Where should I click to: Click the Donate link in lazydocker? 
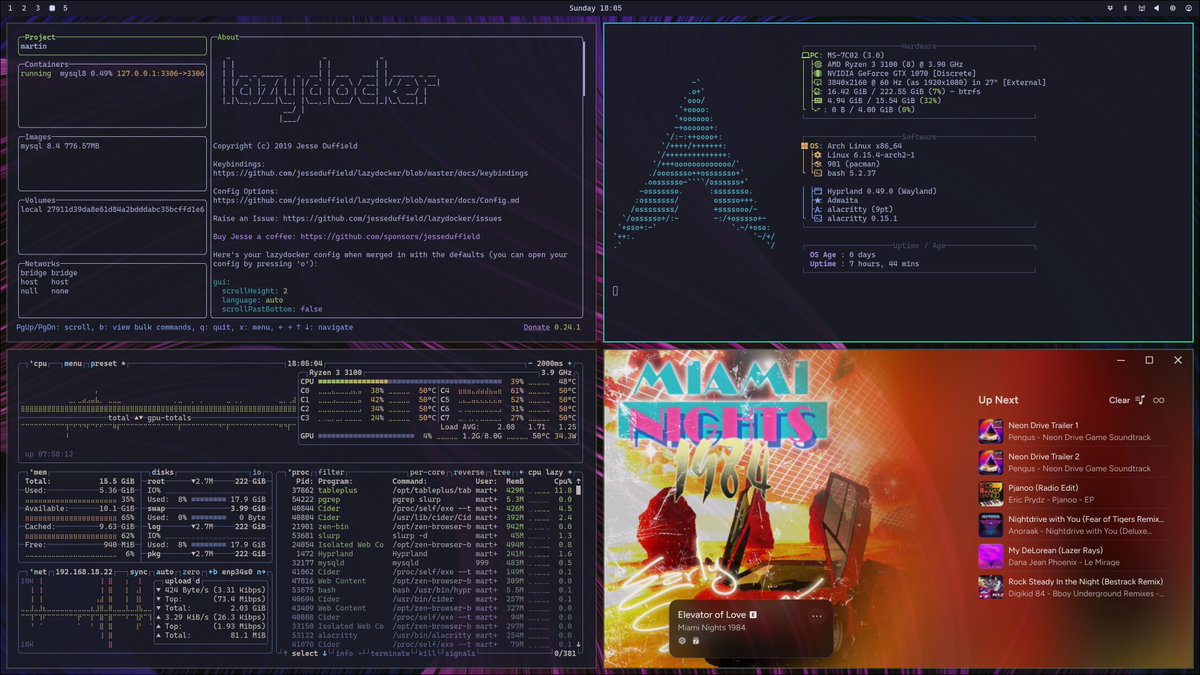(536, 327)
